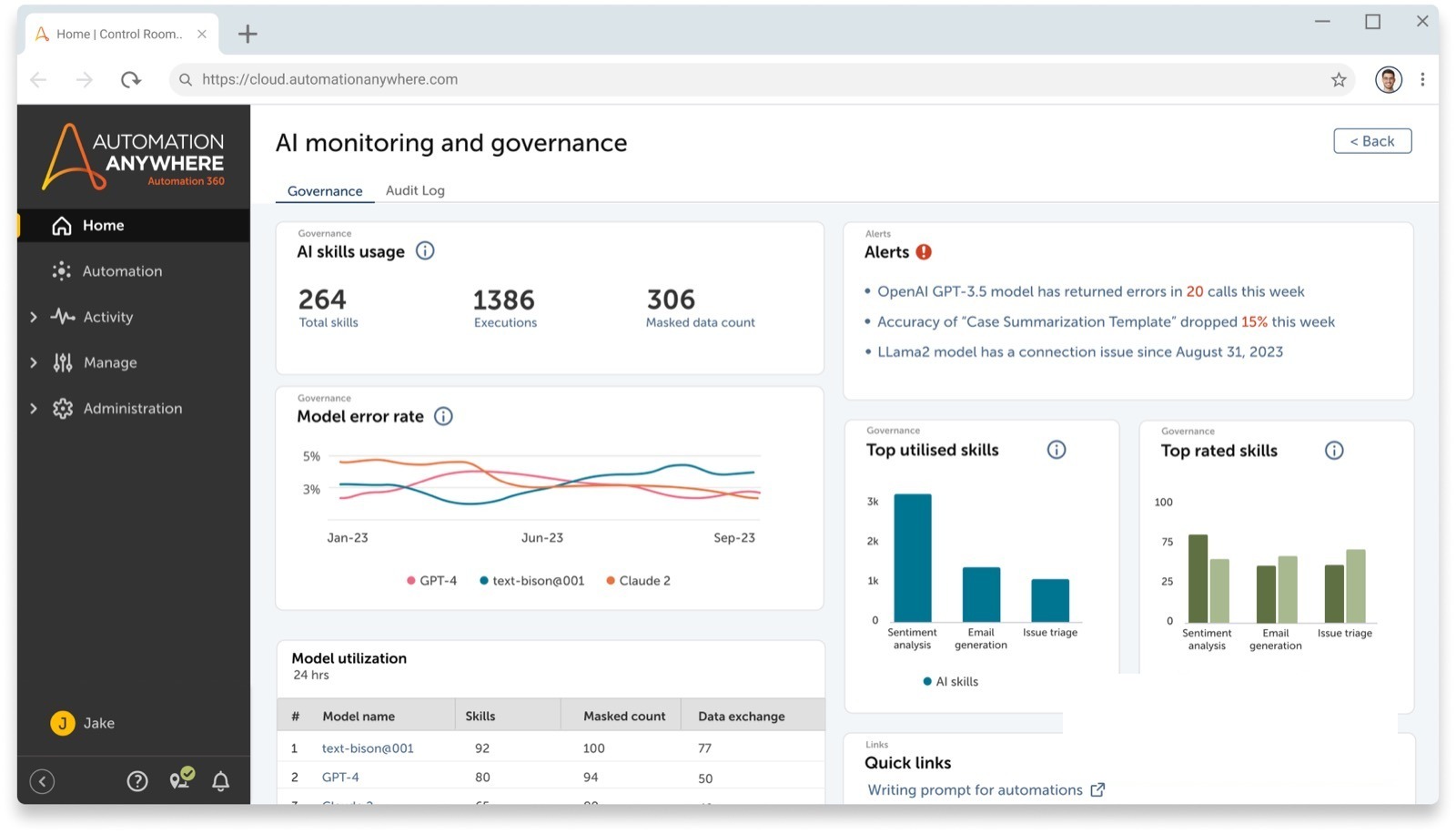The height and width of the screenshot is (834, 1456).
Task: Select the Home | Control Room browser tab
Action: 121,34
